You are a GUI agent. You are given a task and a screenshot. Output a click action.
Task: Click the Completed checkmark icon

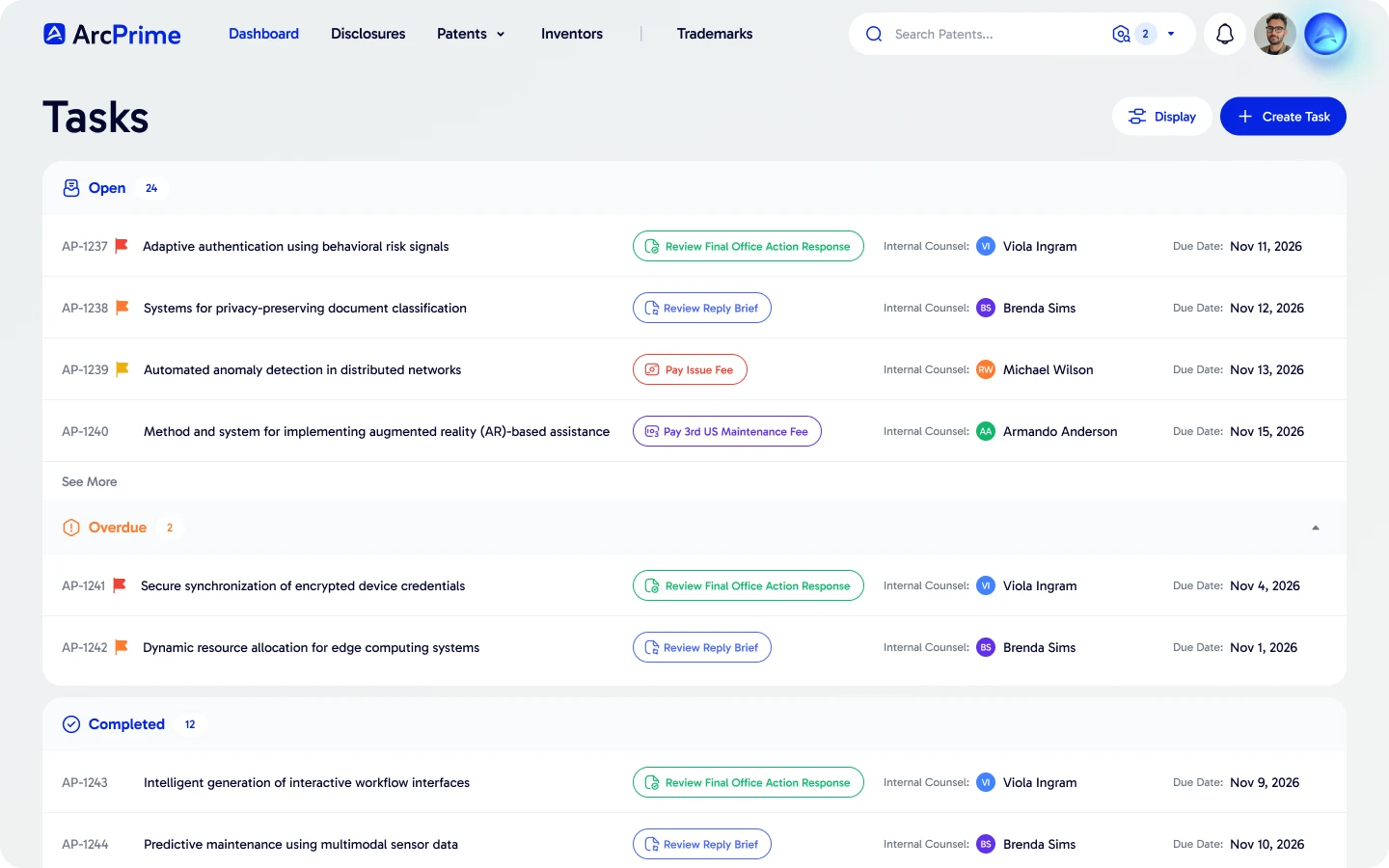pos(71,724)
